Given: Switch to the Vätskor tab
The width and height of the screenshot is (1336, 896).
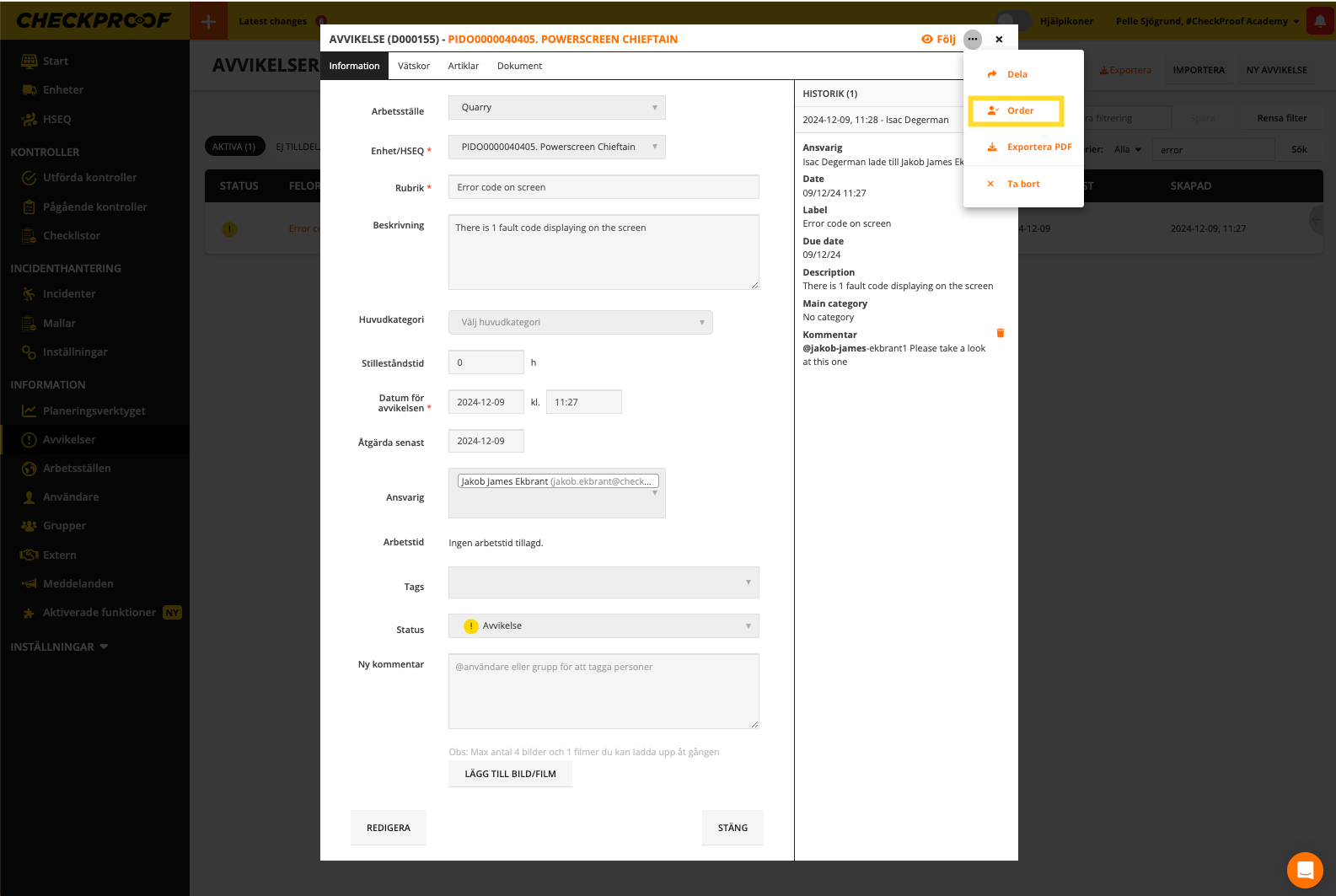Looking at the screenshot, I should [413, 66].
